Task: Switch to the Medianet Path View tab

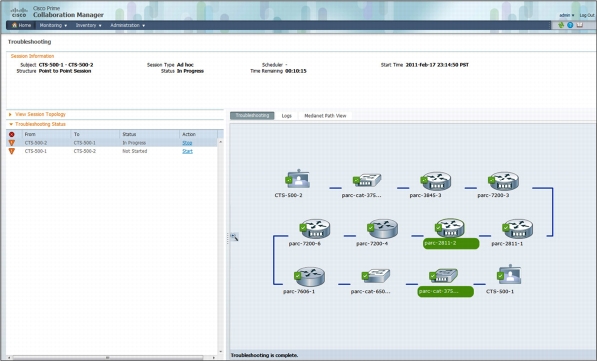Action: pyautogui.click(x=325, y=116)
